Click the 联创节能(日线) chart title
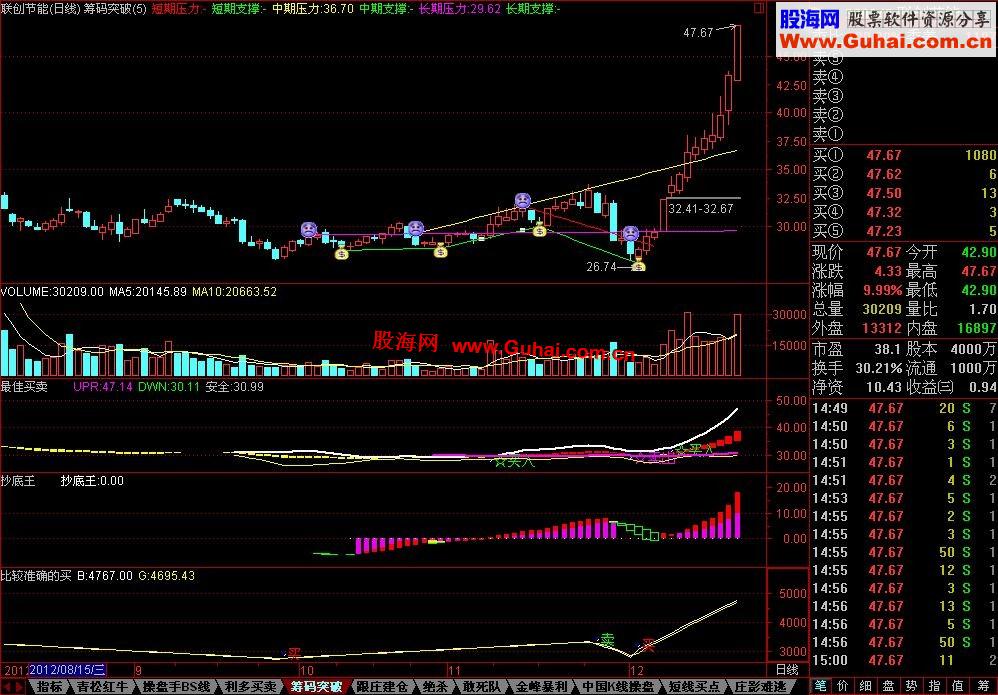 (41, 9)
